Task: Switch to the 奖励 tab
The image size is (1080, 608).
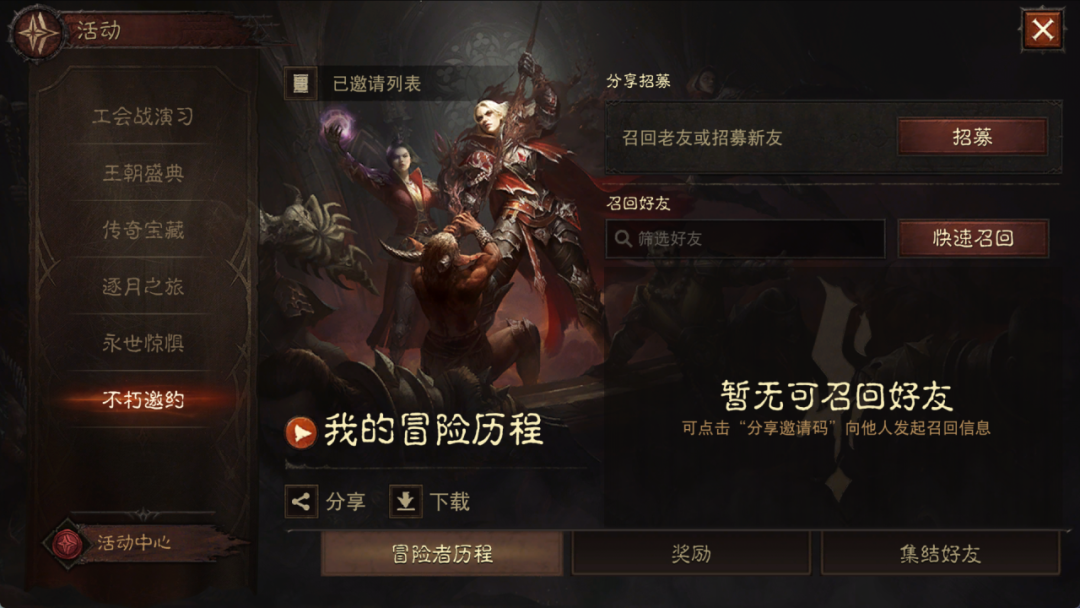Action: 691,554
